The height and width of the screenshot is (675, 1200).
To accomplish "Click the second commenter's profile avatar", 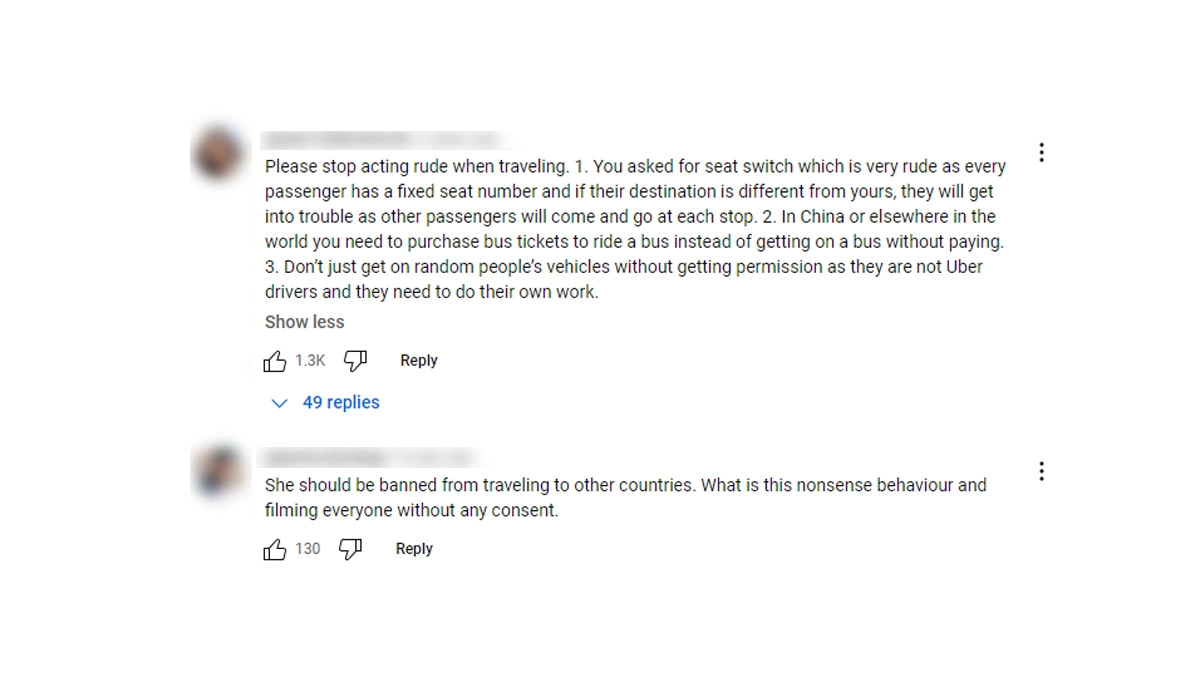I will (x=218, y=471).
